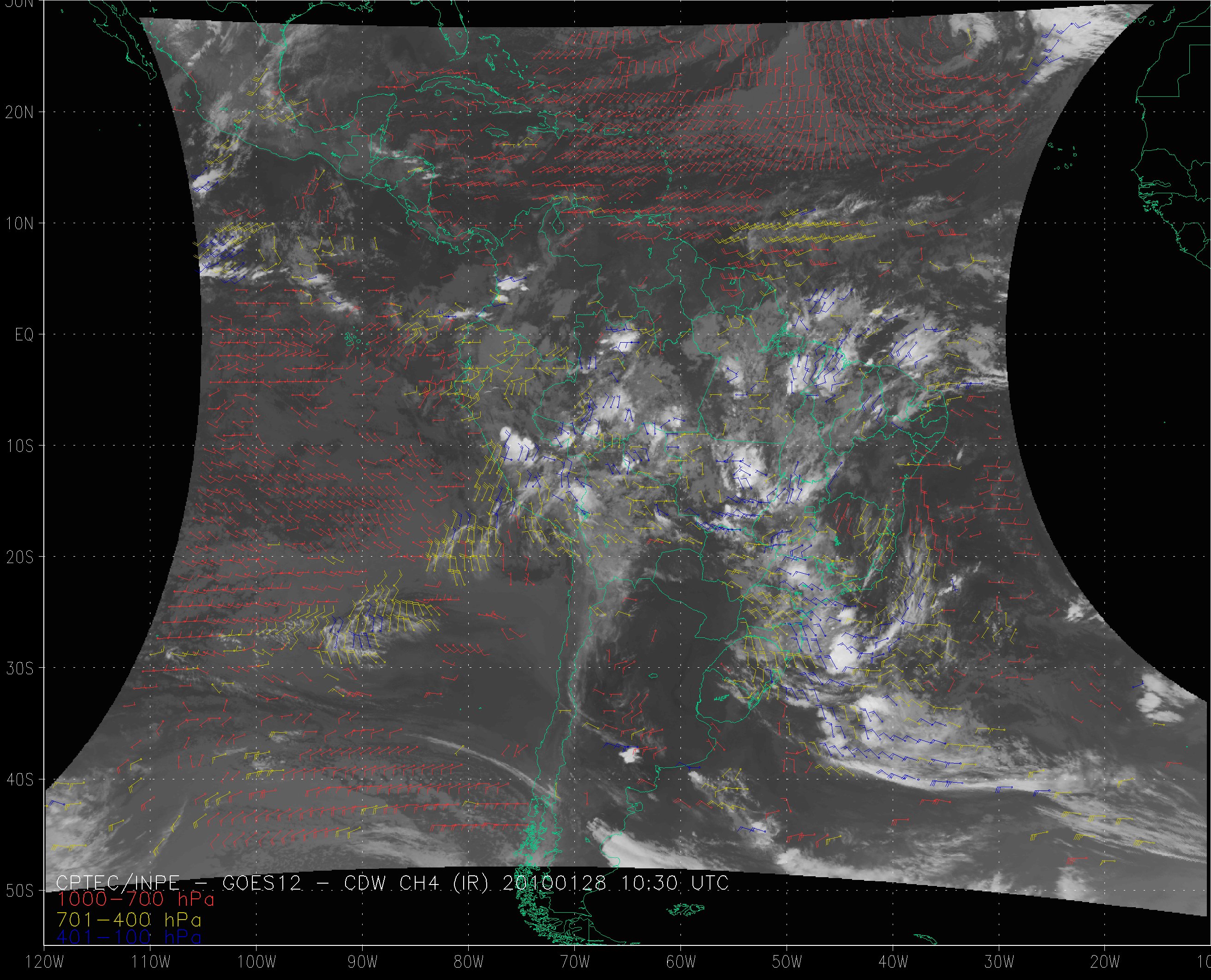Screen dimensions: 1211x980
Task: Click the 10:30 UTC timestamp text
Action: [x=674, y=883]
